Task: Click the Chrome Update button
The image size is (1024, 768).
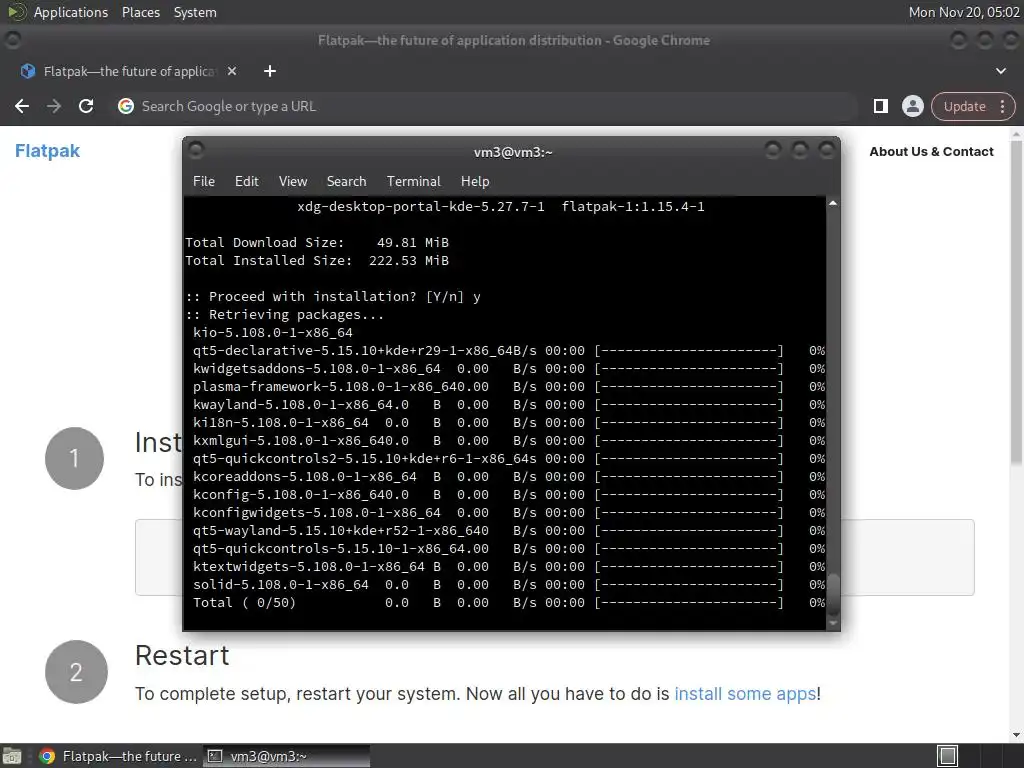Action: (965, 106)
